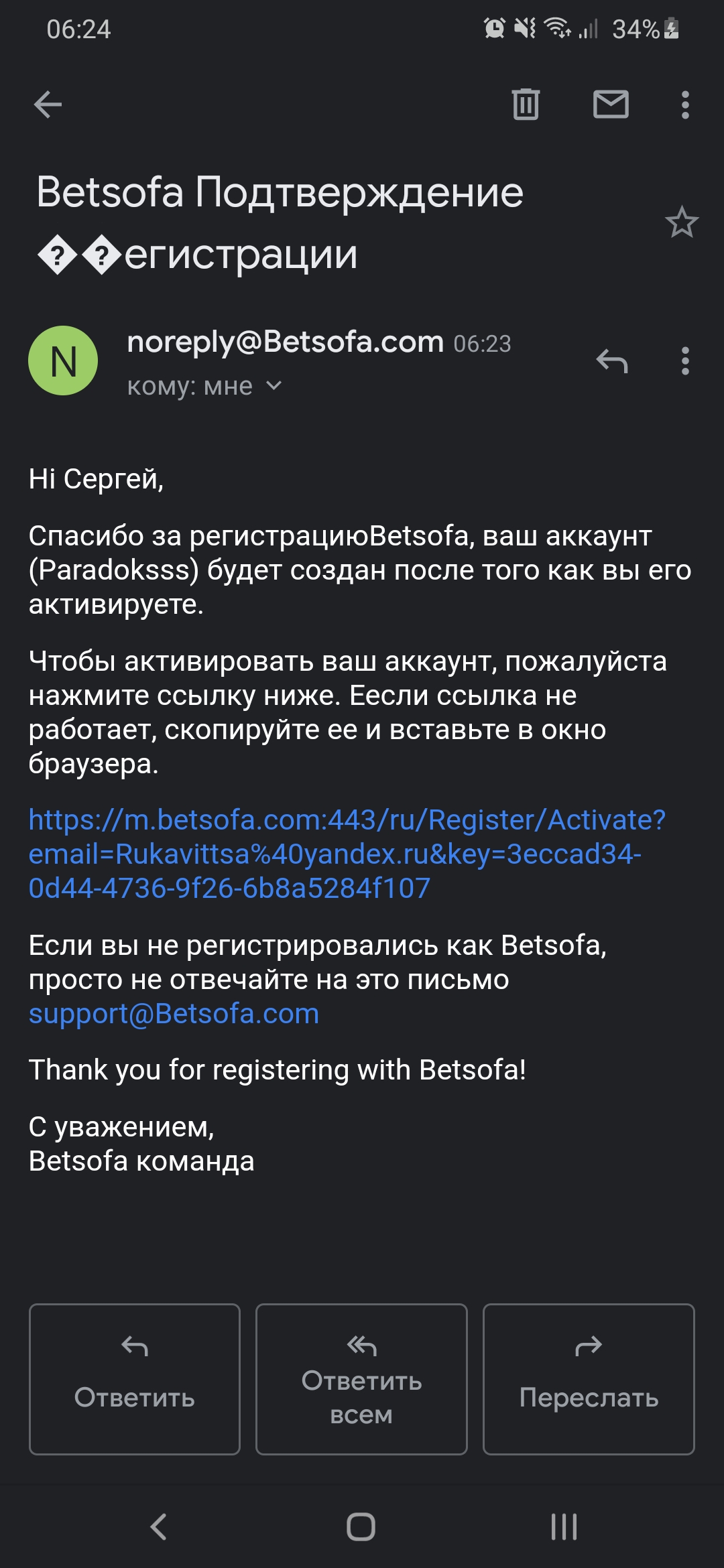Expand recipient details next to 'кому: мне'
This screenshot has width=724, height=1568.
click(x=274, y=386)
